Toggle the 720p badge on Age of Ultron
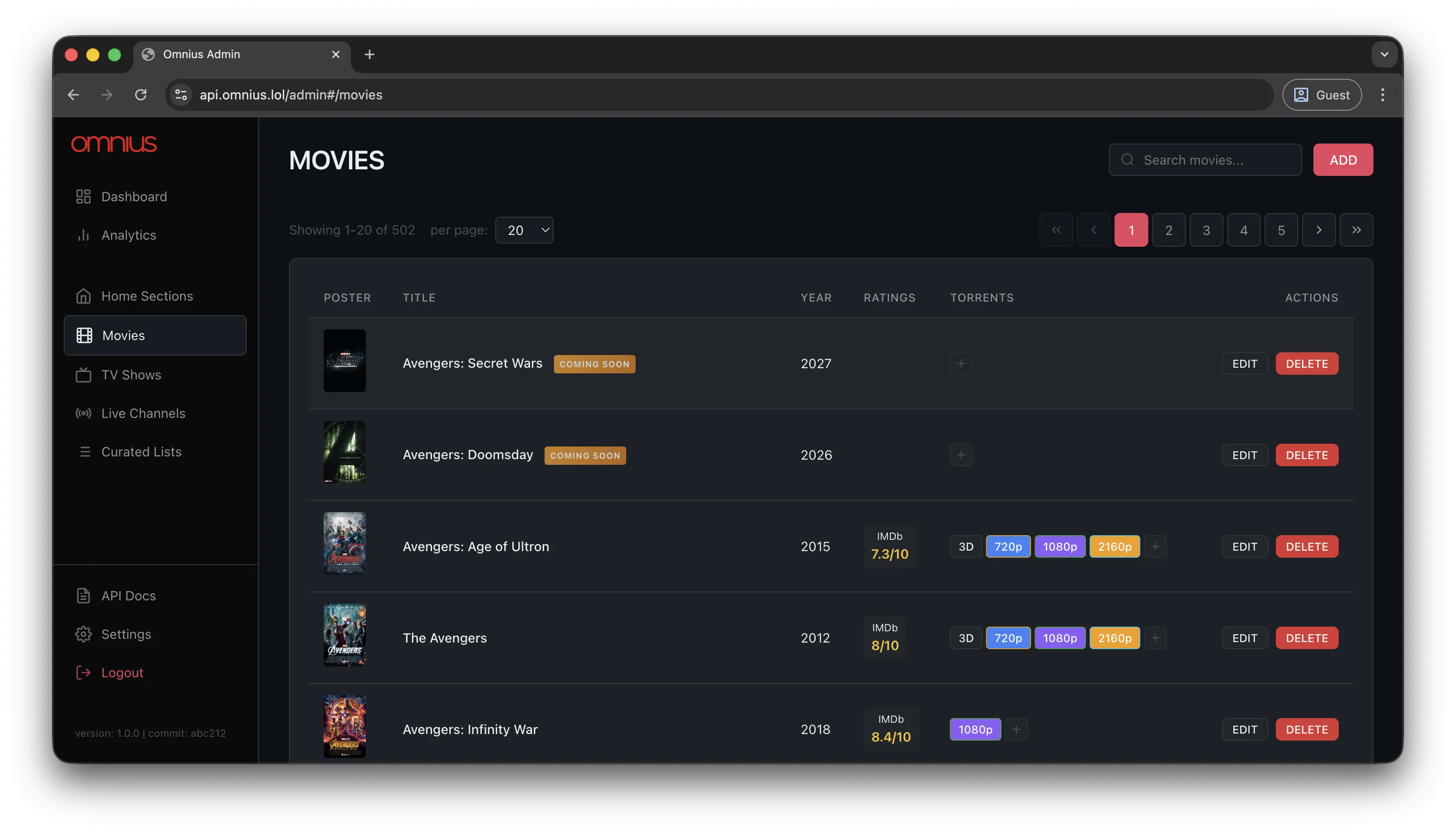This screenshot has height=833, width=1456. point(1008,546)
